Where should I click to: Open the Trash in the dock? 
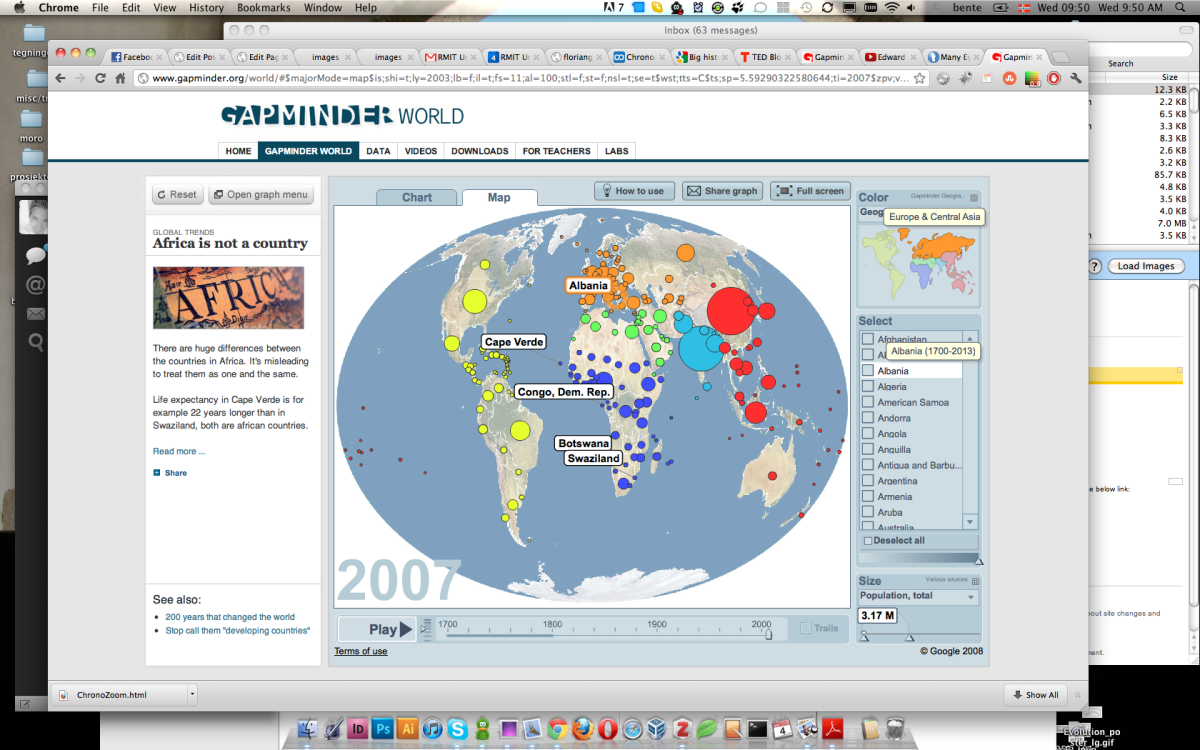(x=895, y=729)
